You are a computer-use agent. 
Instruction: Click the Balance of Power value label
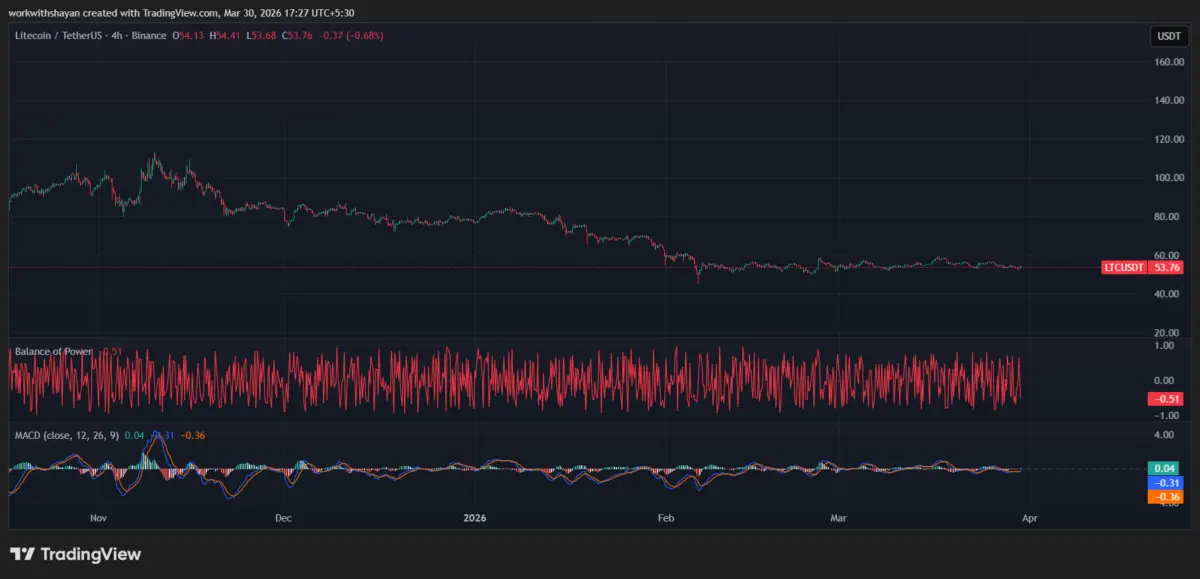click(x=111, y=351)
